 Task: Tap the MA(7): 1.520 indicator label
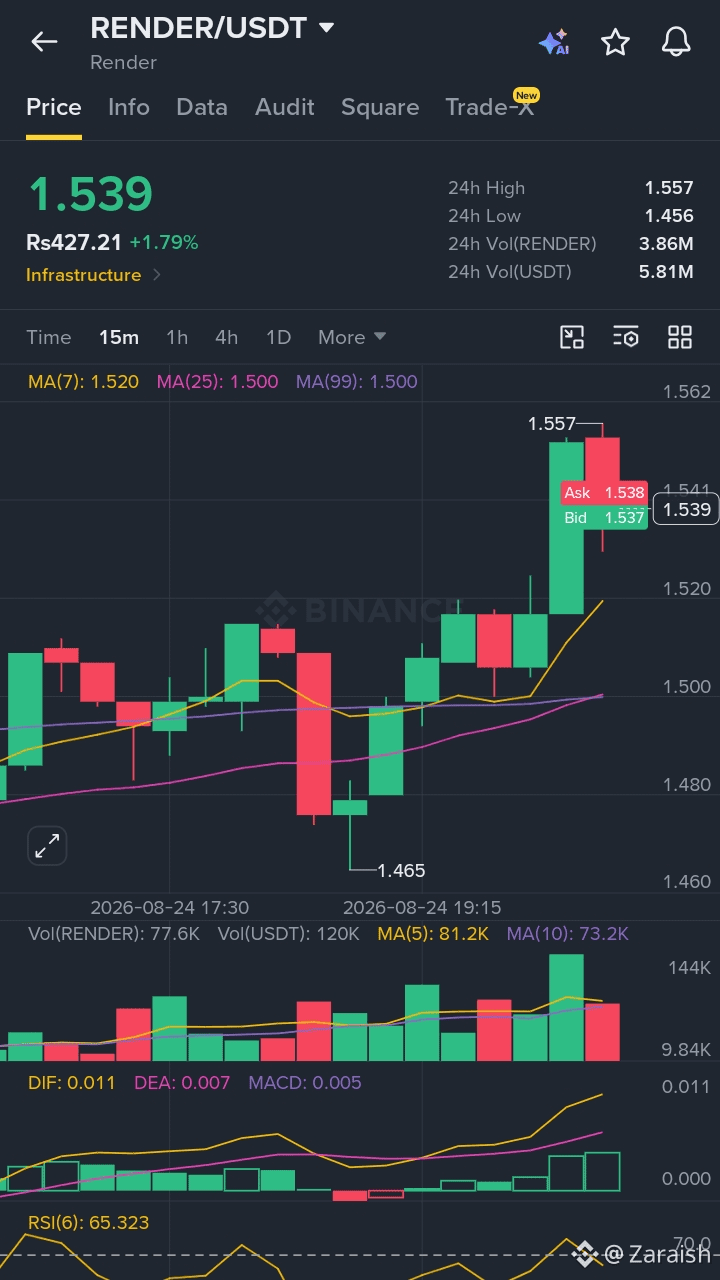[x=84, y=381]
